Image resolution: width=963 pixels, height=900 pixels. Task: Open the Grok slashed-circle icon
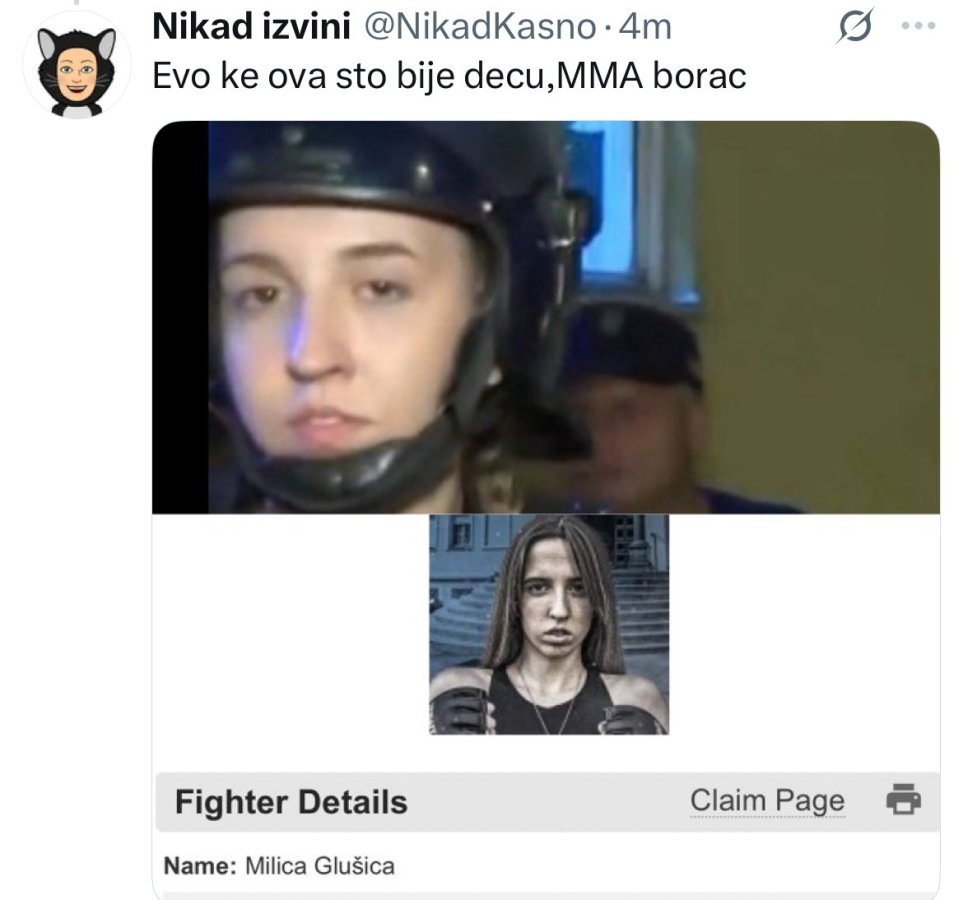854,26
